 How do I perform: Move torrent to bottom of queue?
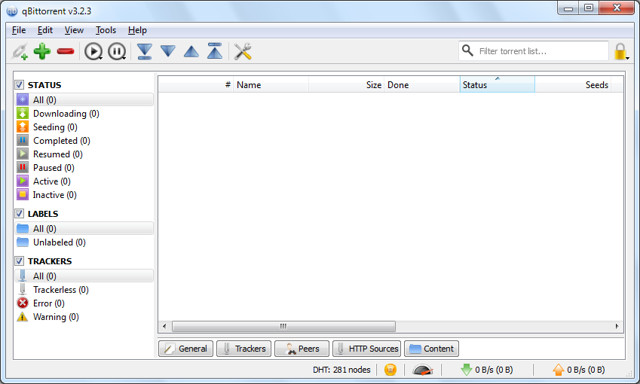(144, 51)
